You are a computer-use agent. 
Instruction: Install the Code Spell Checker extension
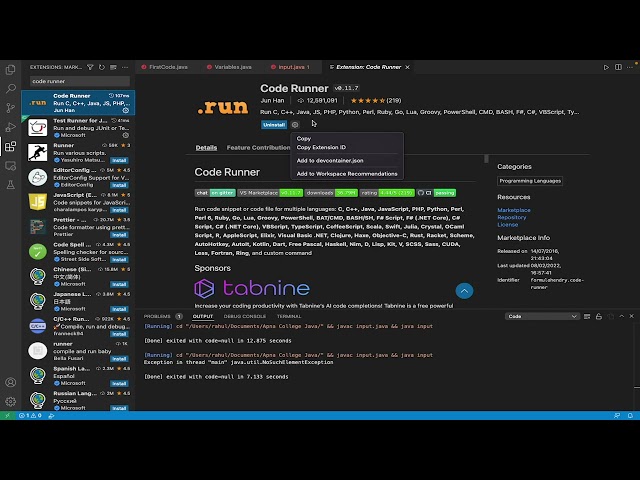point(119,260)
